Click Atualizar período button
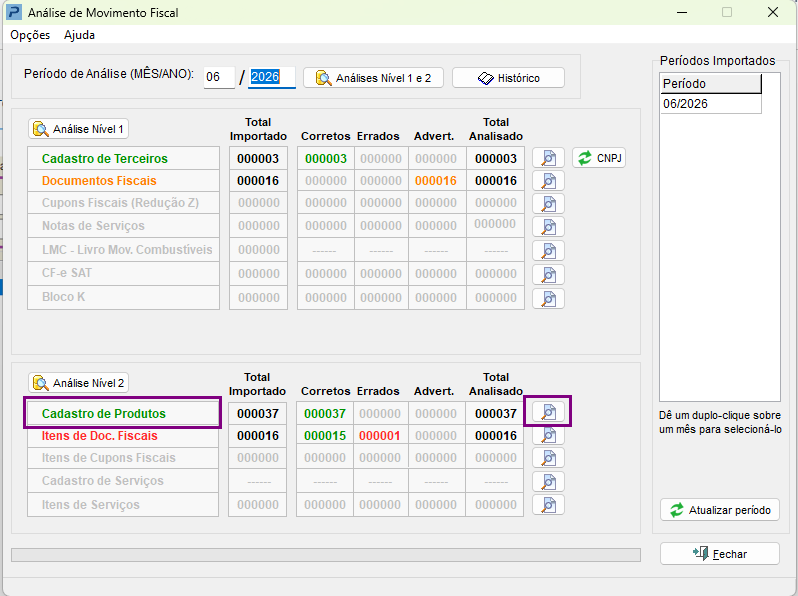The height and width of the screenshot is (596, 798). [x=720, y=509]
